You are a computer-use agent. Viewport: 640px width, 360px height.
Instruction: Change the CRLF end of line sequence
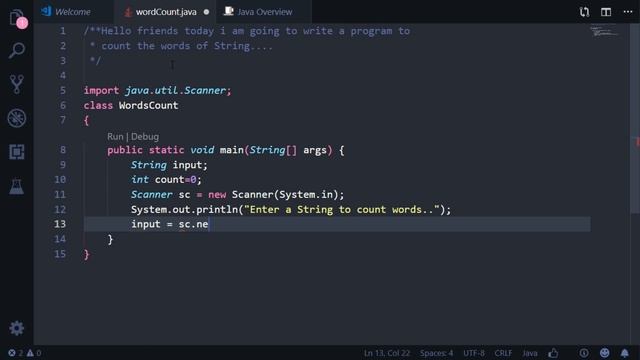pos(503,353)
